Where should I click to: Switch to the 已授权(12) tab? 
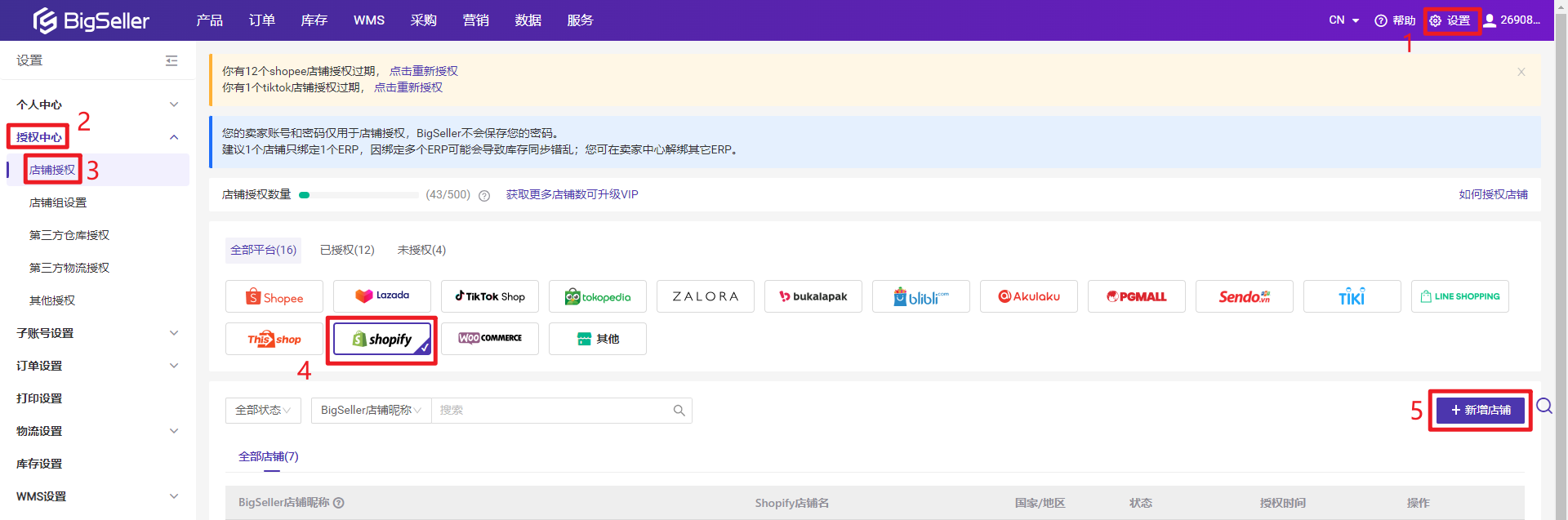pos(347,250)
